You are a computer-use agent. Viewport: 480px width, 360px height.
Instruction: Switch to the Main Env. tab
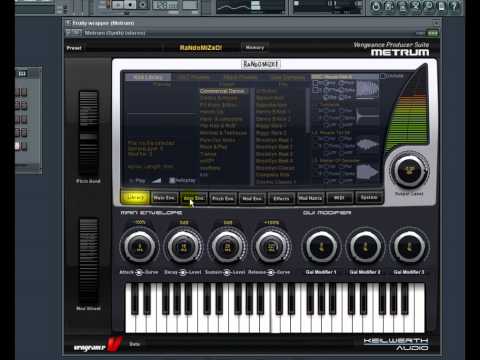coord(164,198)
